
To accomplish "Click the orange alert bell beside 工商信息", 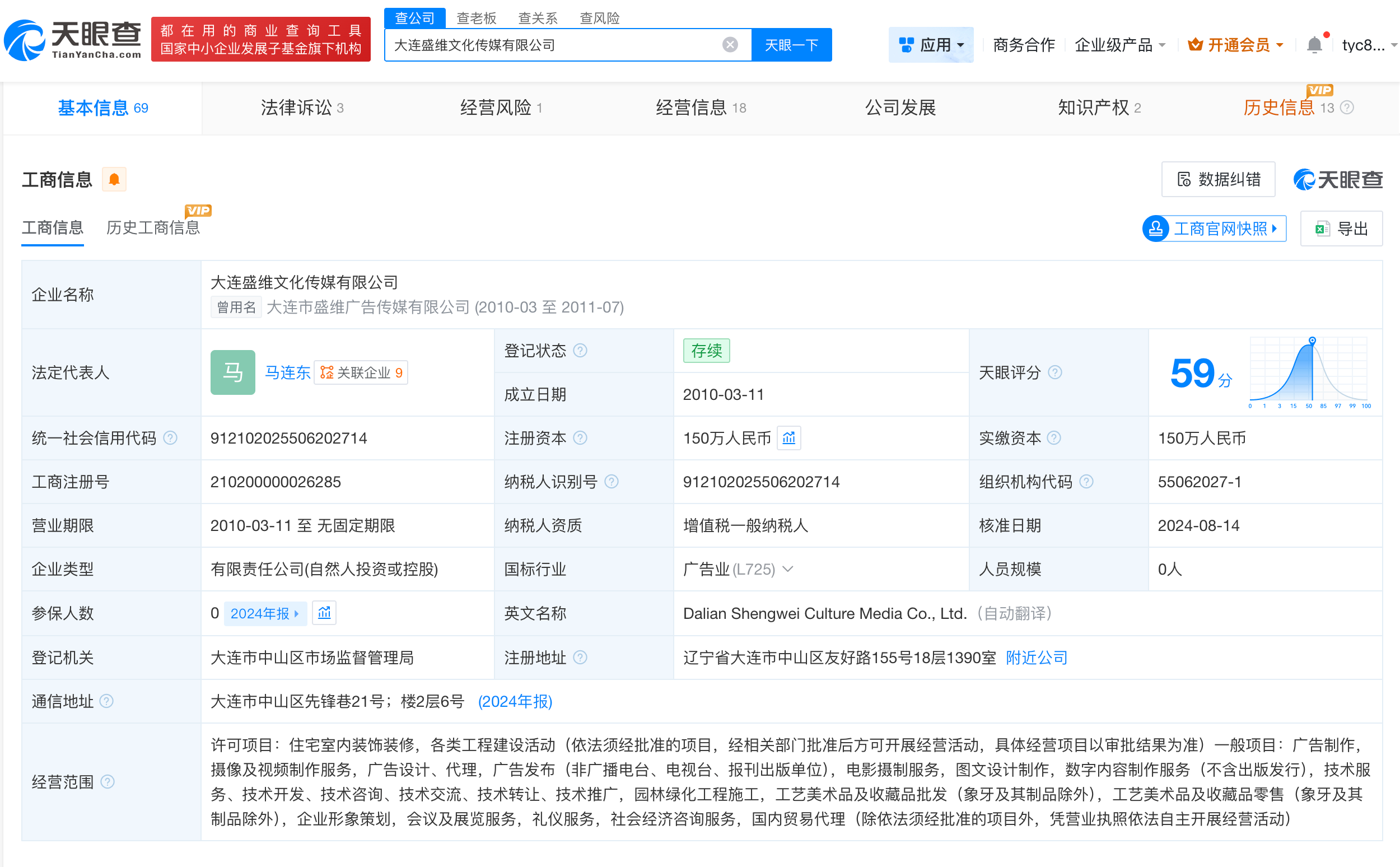I will click(x=114, y=179).
